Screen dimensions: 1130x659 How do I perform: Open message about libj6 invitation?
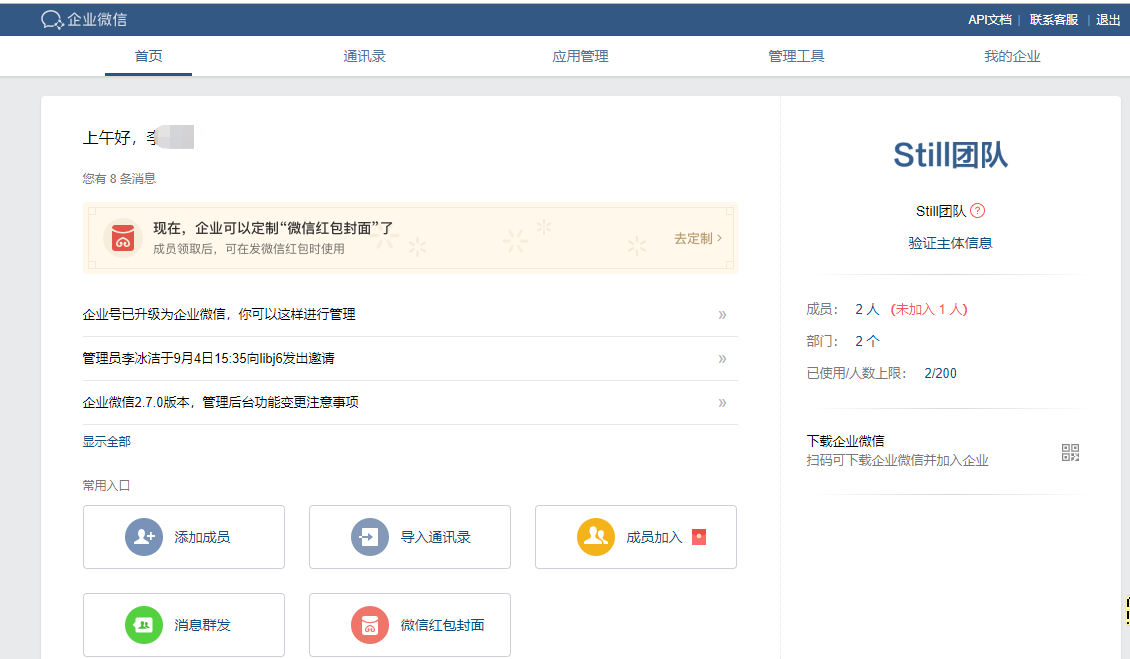tap(208, 358)
